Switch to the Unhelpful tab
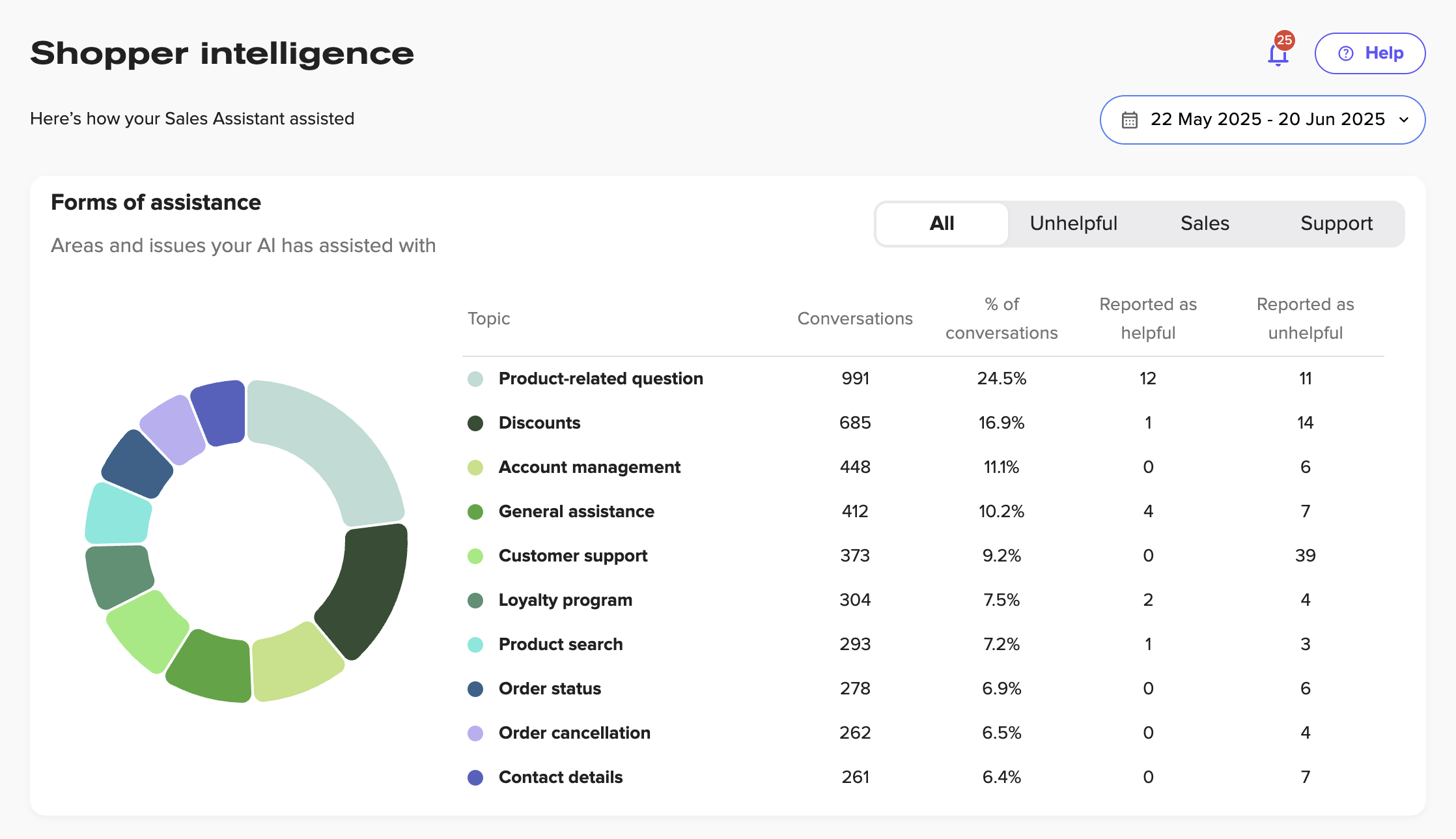The image size is (1456, 839). coord(1073,223)
